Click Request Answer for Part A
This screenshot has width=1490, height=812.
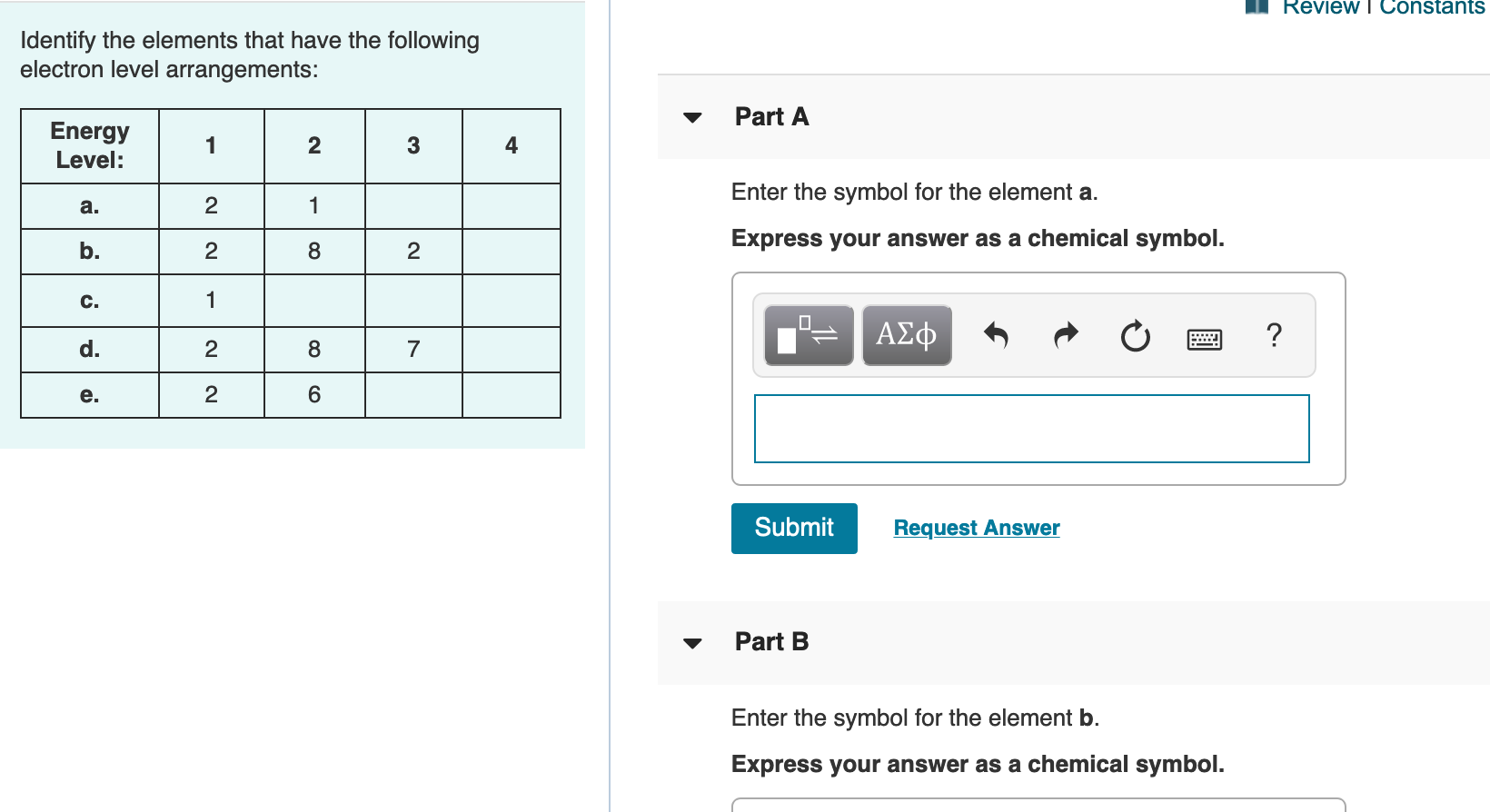coord(976,528)
